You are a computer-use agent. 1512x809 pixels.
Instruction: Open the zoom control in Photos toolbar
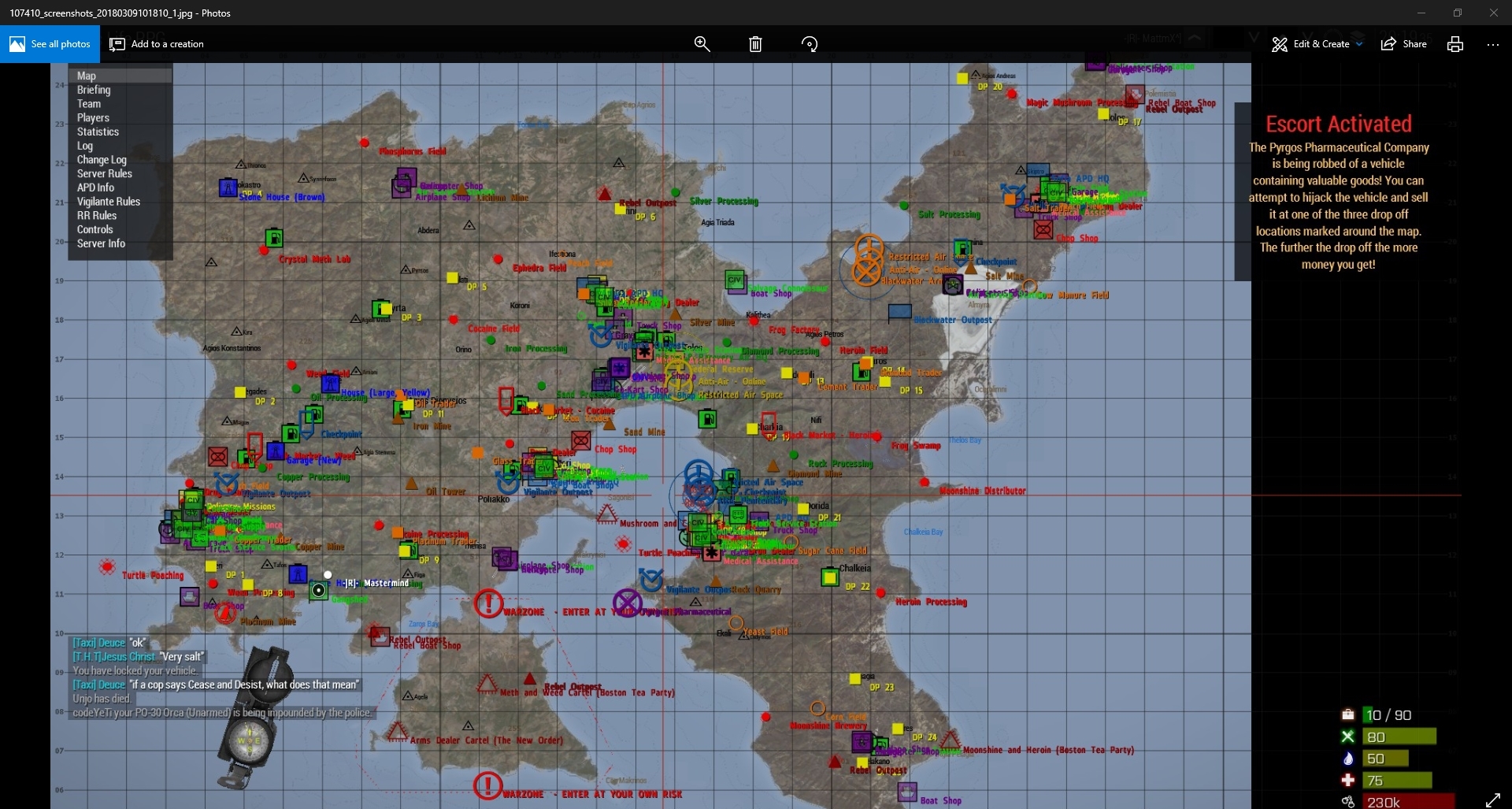click(702, 44)
